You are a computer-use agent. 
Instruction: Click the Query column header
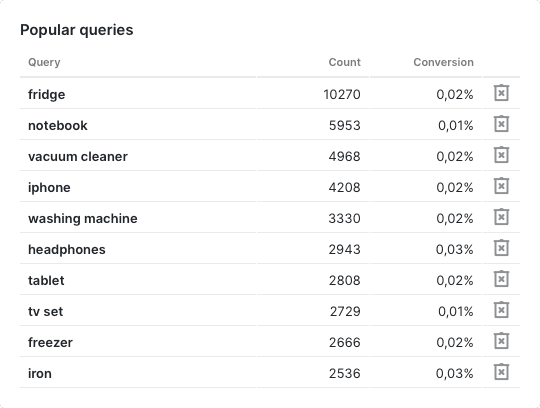(x=44, y=62)
